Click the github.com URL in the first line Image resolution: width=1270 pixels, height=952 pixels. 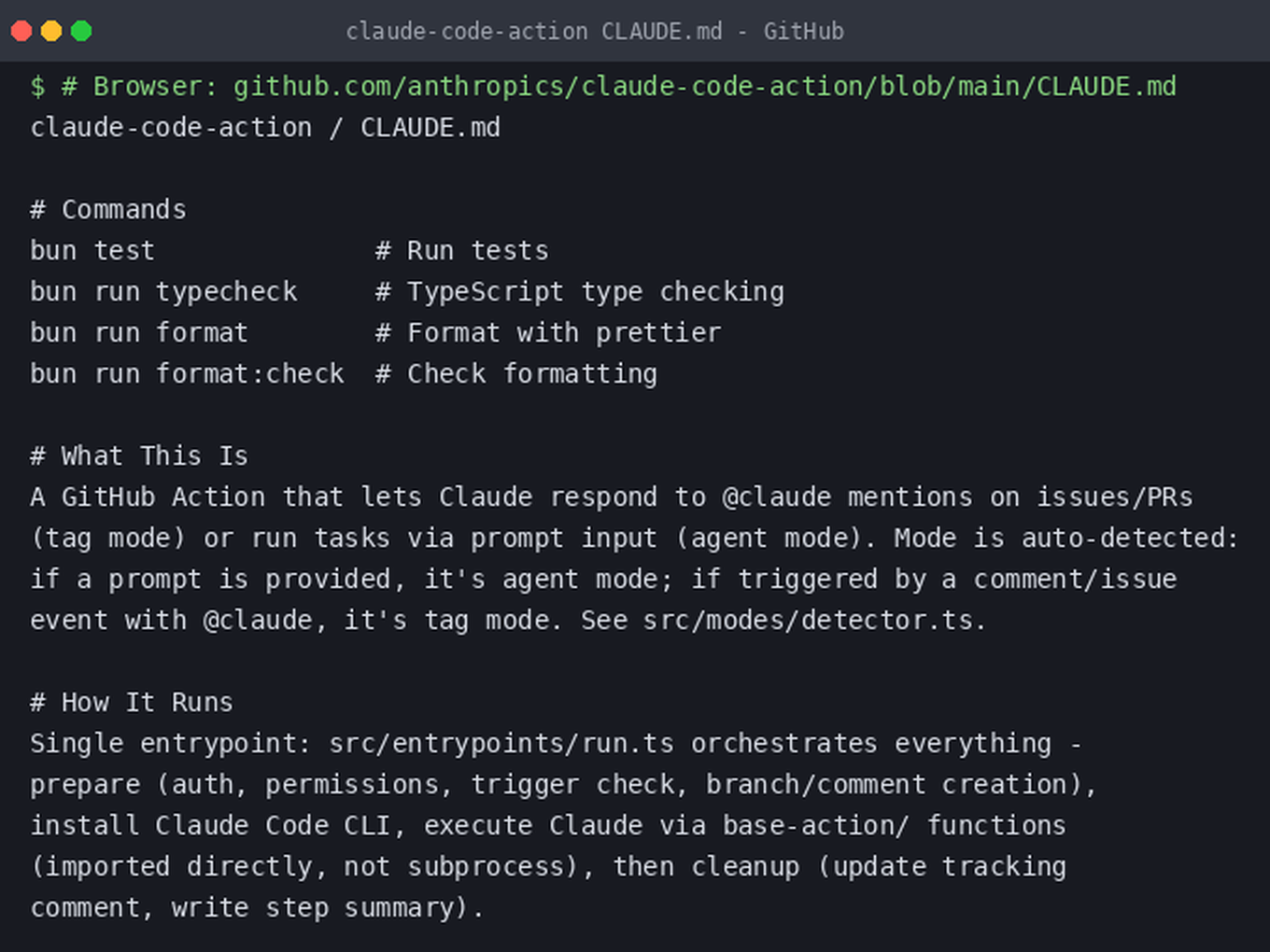[705, 87]
